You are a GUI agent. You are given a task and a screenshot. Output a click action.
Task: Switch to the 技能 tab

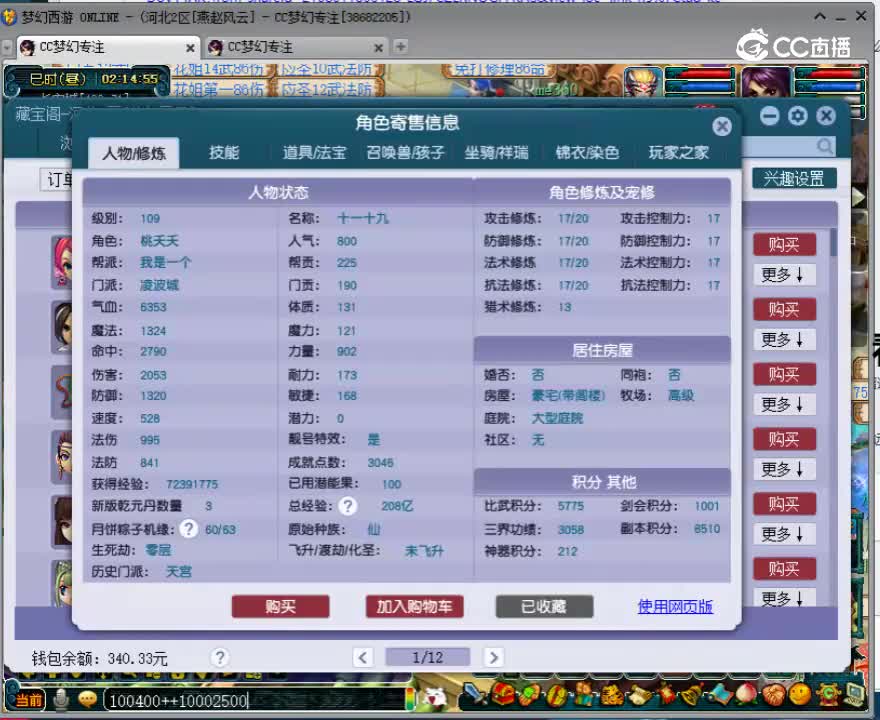(x=224, y=153)
